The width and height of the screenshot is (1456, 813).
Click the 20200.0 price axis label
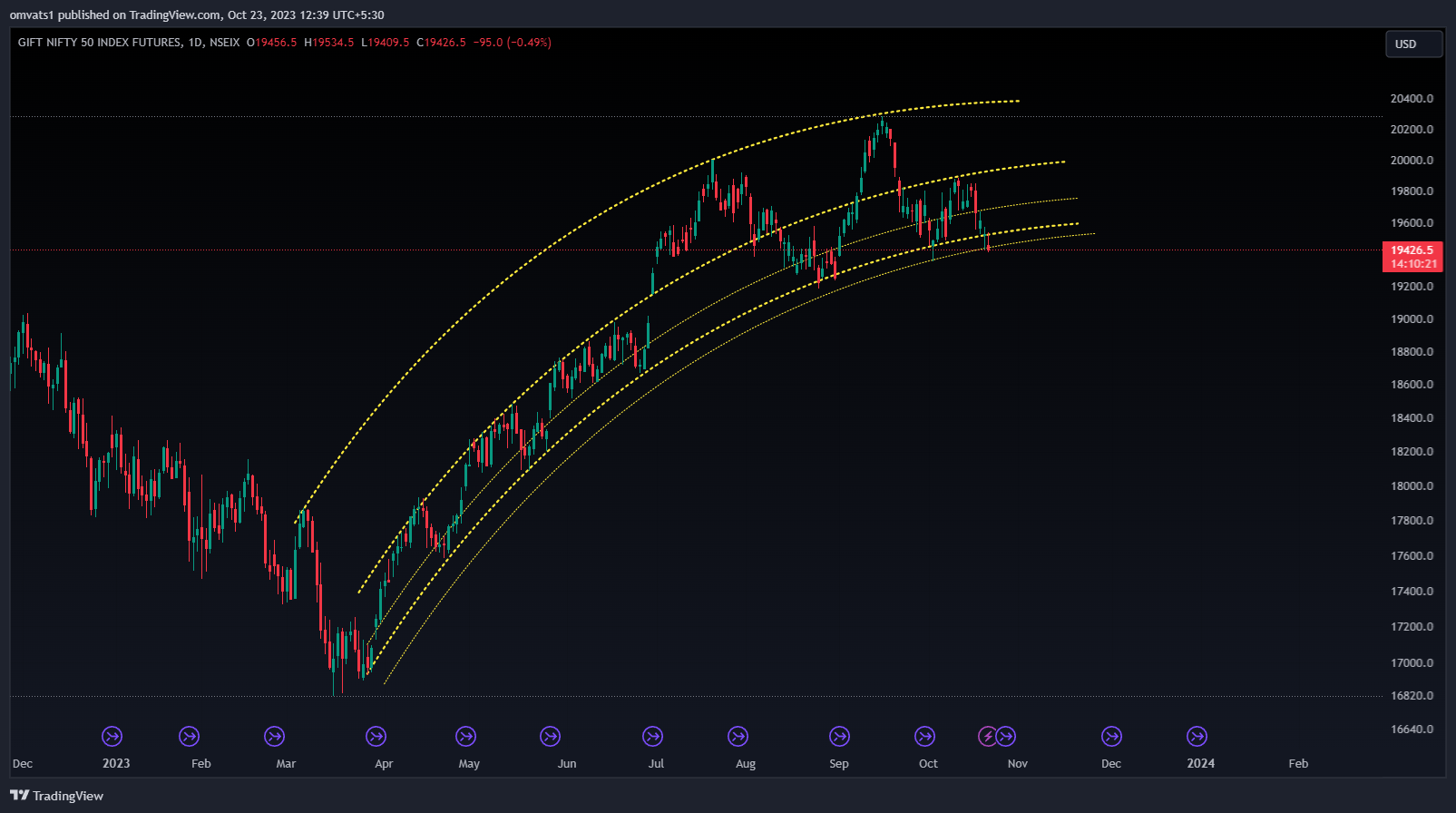pyautogui.click(x=1412, y=129)
